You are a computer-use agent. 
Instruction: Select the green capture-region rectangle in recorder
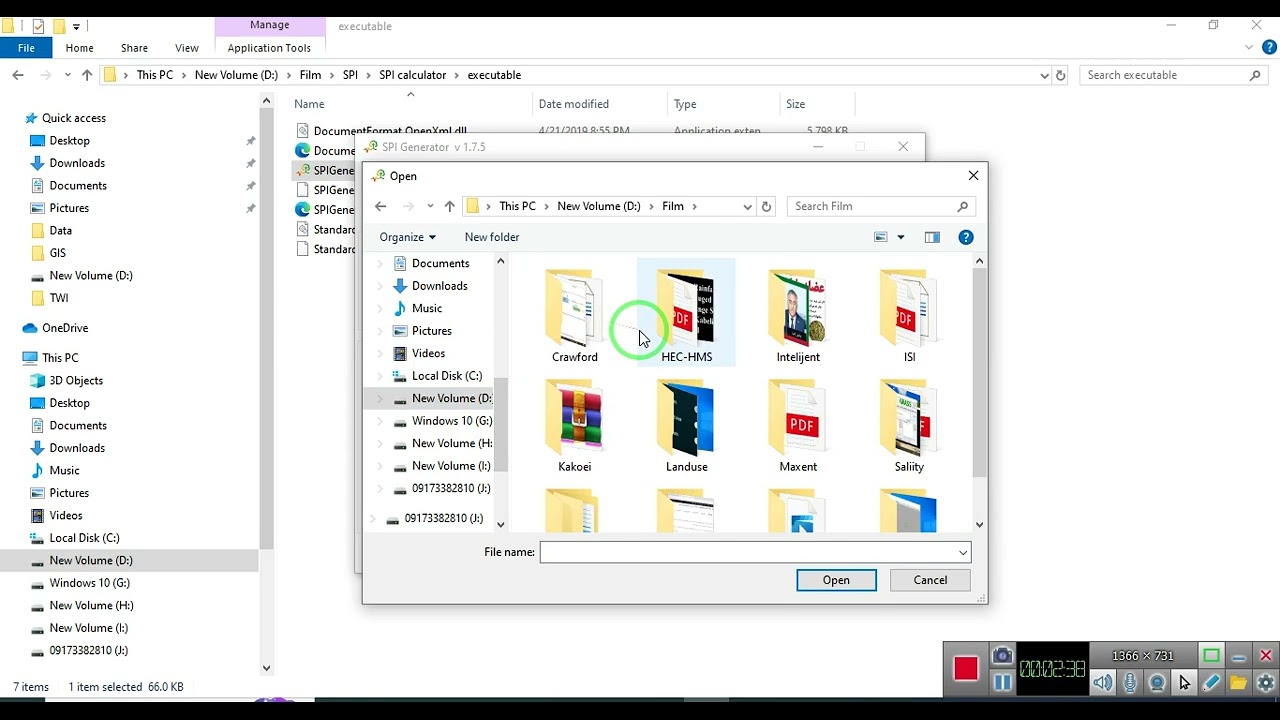[1211, 656]
